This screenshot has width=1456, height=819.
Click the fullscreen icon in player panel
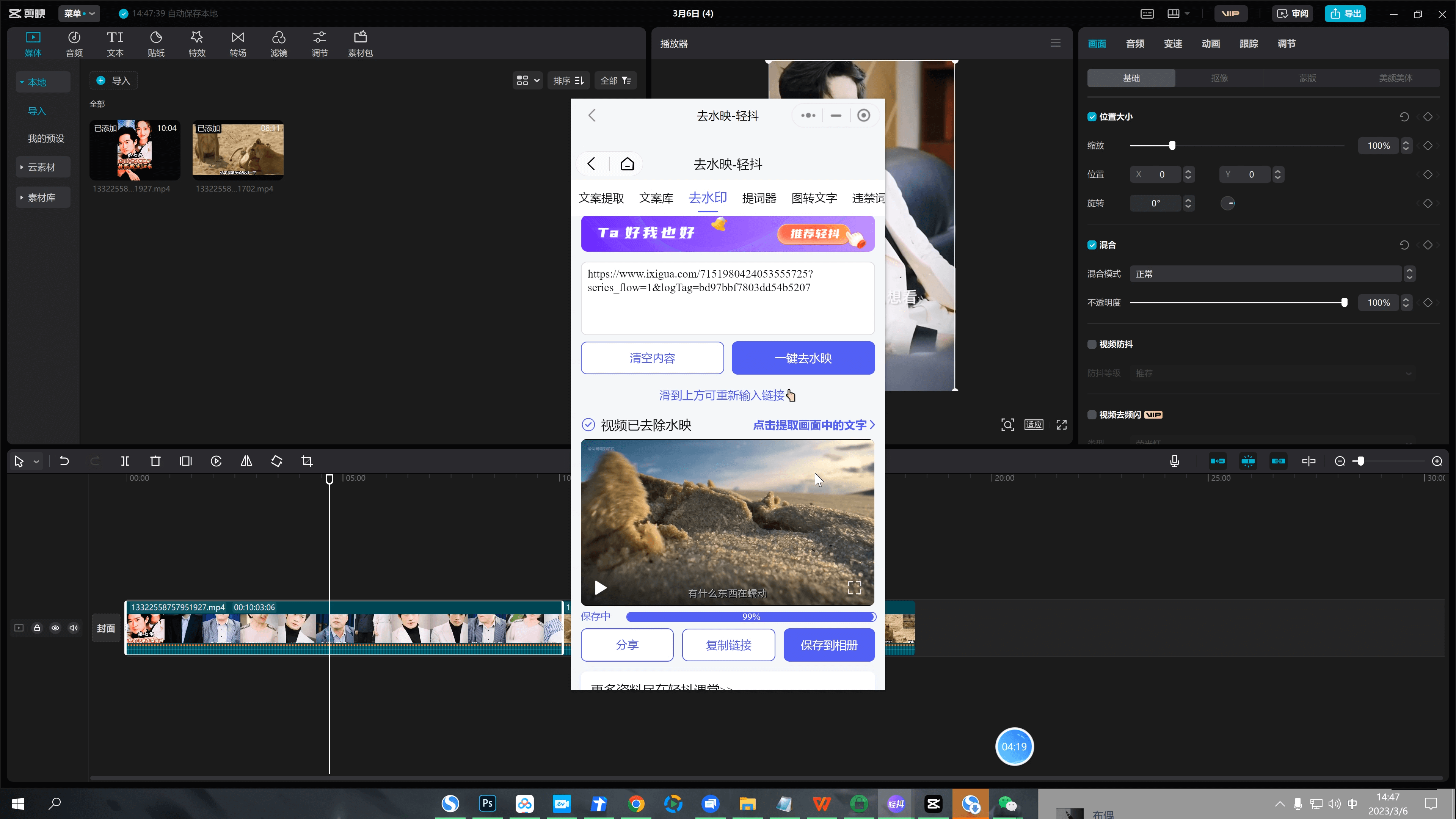tap(1062, 425)
